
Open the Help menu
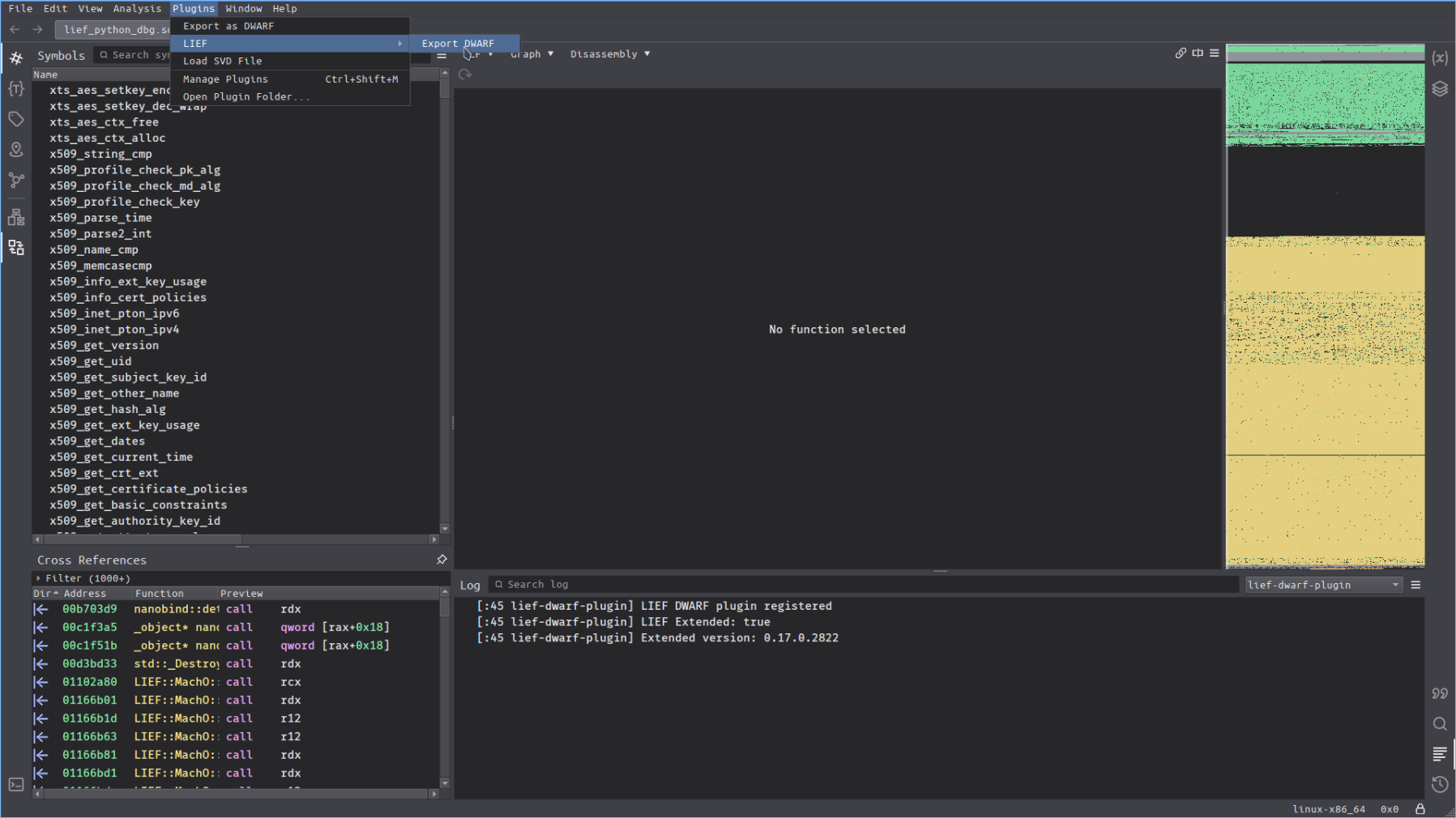pyautogui.click(x=284, y=8)
